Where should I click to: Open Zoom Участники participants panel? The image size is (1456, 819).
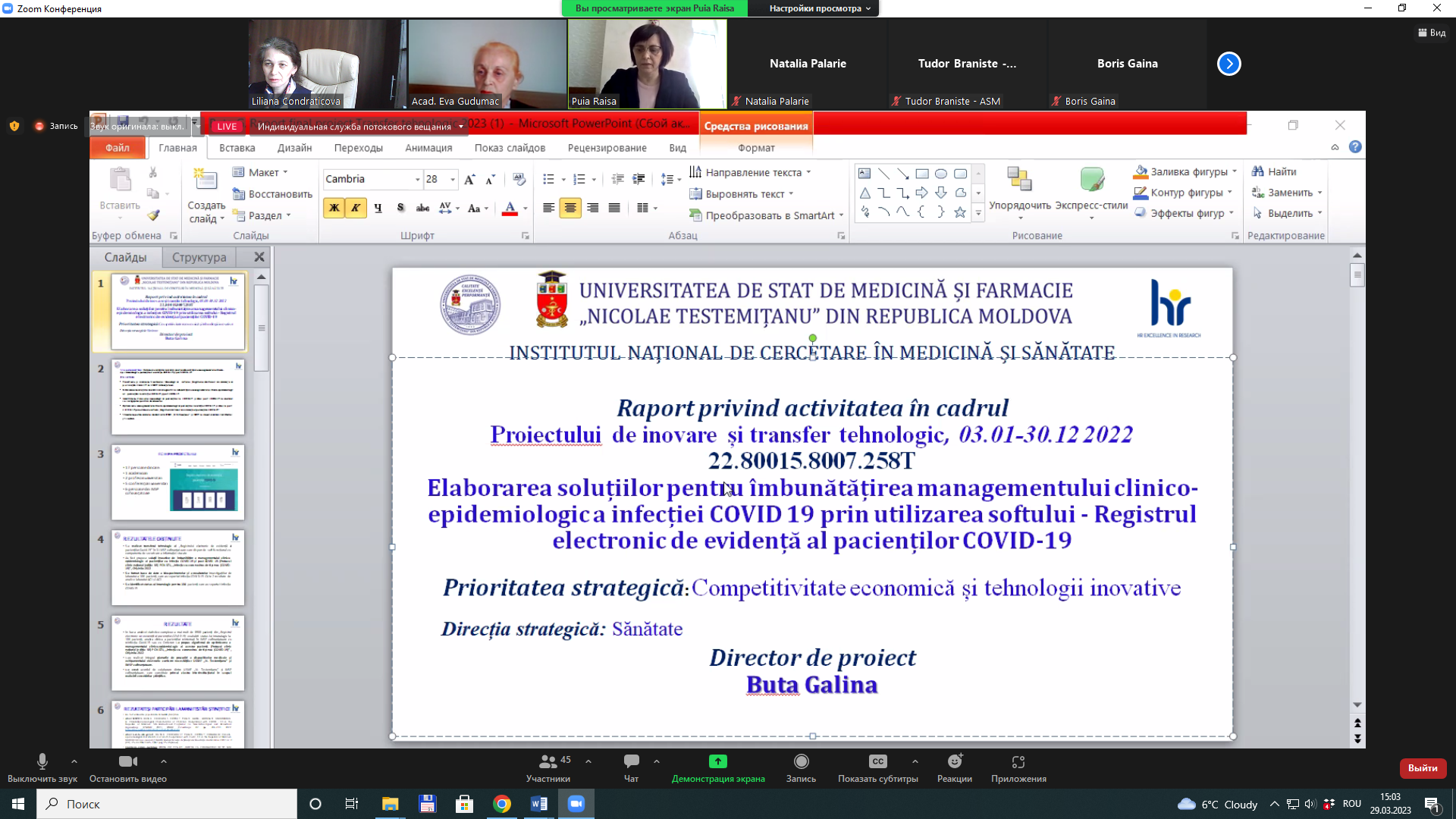tap(548, 767)
